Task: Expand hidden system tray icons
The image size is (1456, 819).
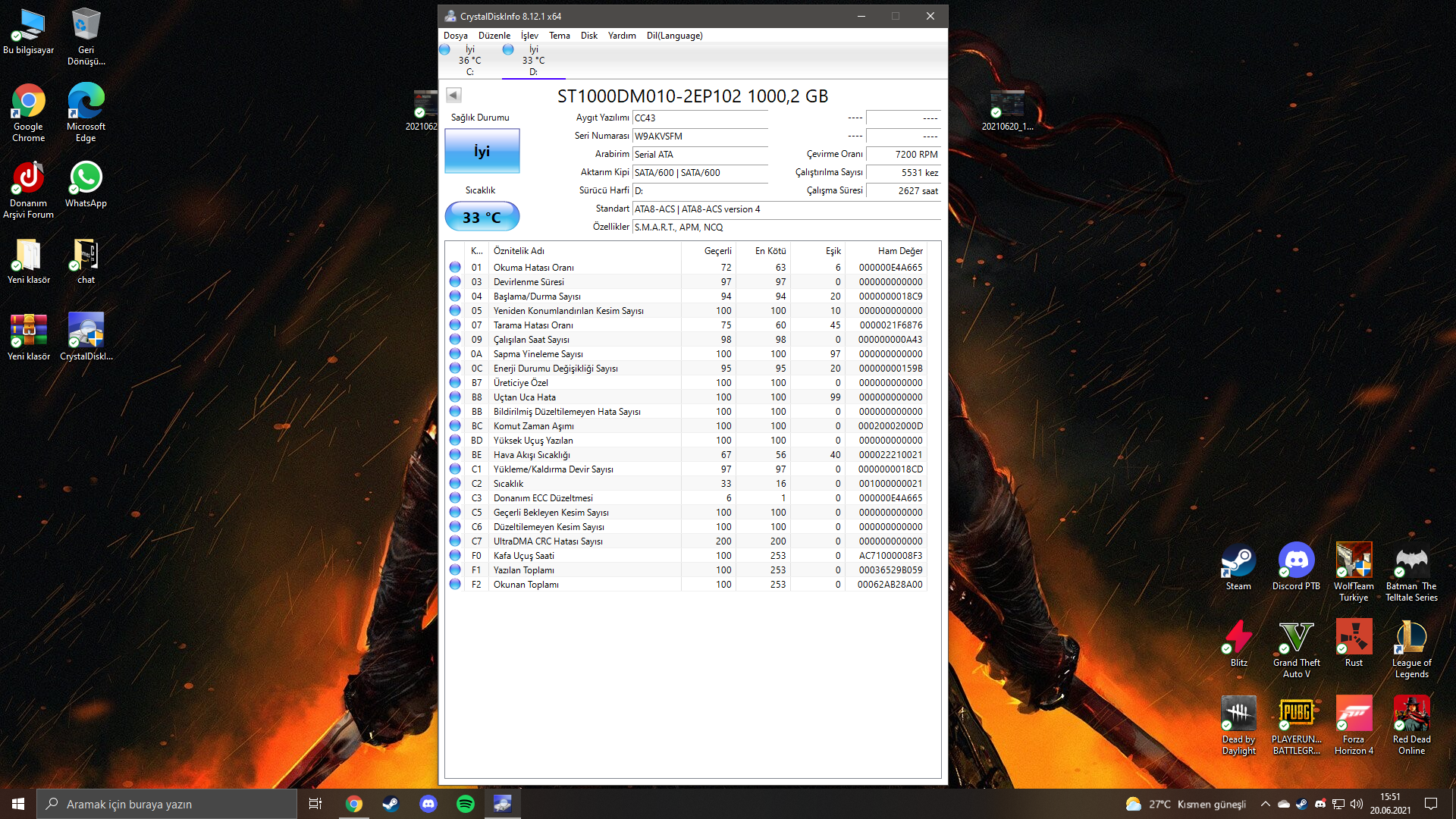Action: tap(1265, 804)
